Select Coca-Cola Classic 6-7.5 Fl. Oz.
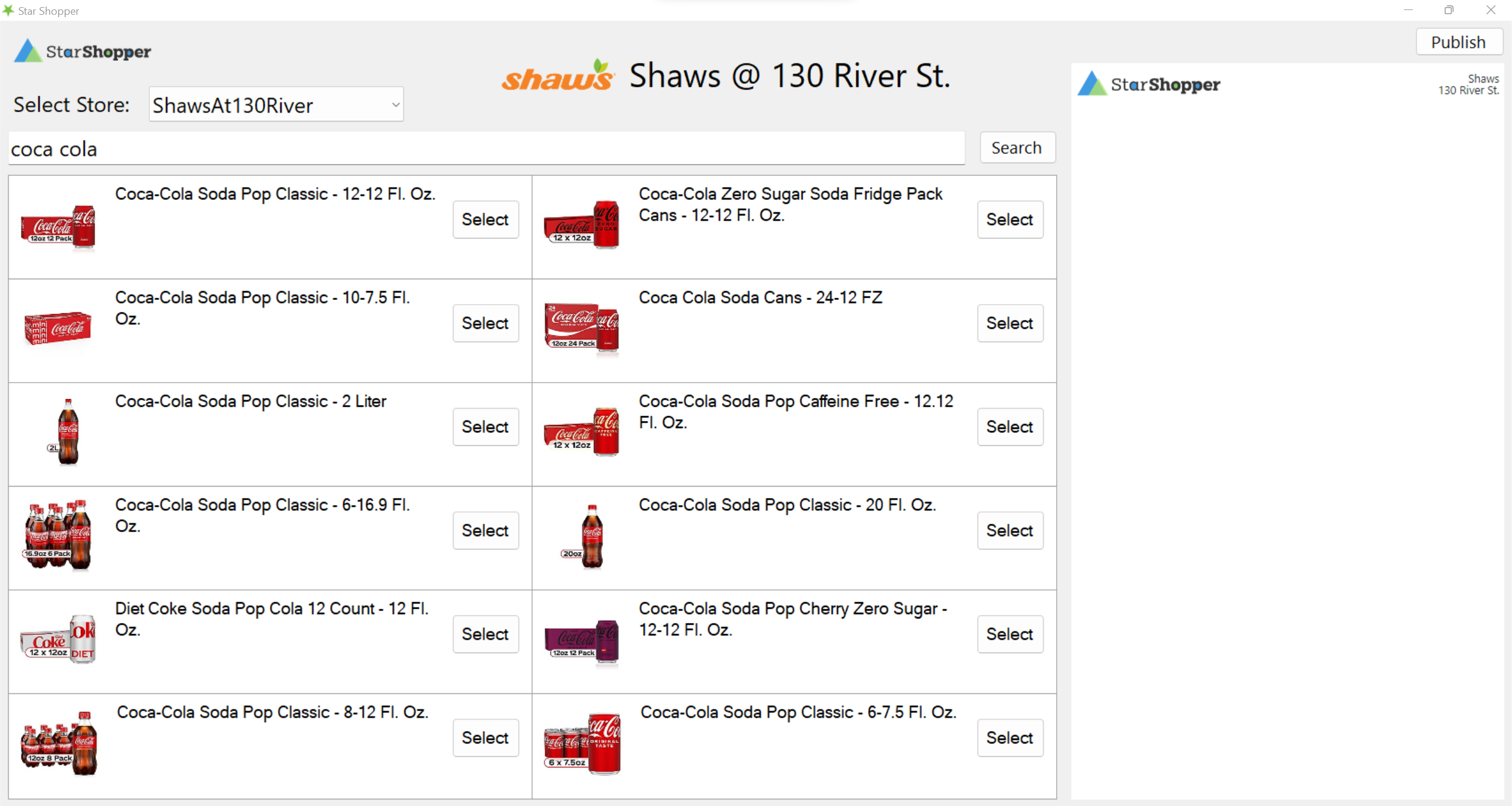Image resolution: width=1512 pixels, height=806 pixels. [x=1009, y=738]
